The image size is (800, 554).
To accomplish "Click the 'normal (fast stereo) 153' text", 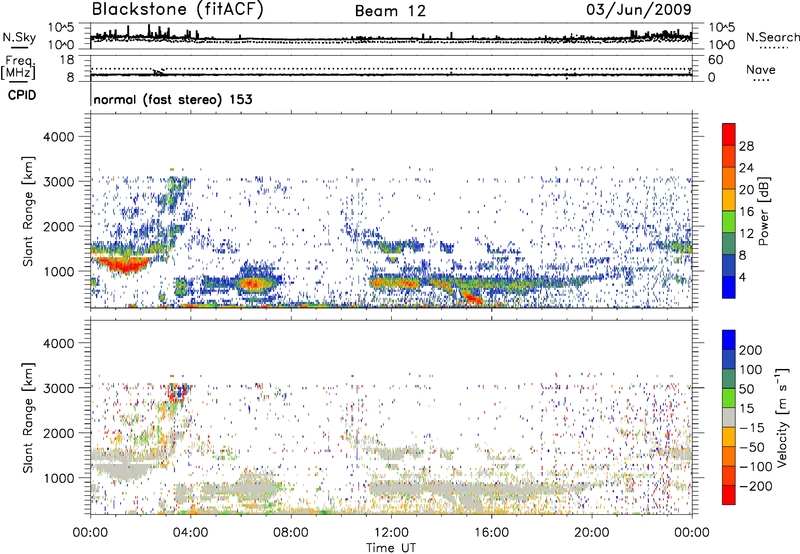I will (173, 99).
